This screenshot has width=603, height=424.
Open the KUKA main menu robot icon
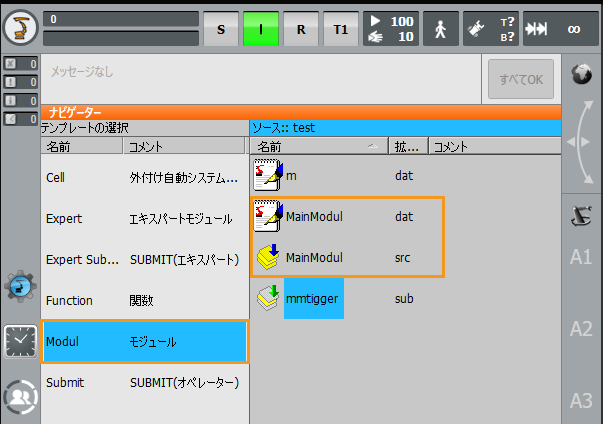20,28
